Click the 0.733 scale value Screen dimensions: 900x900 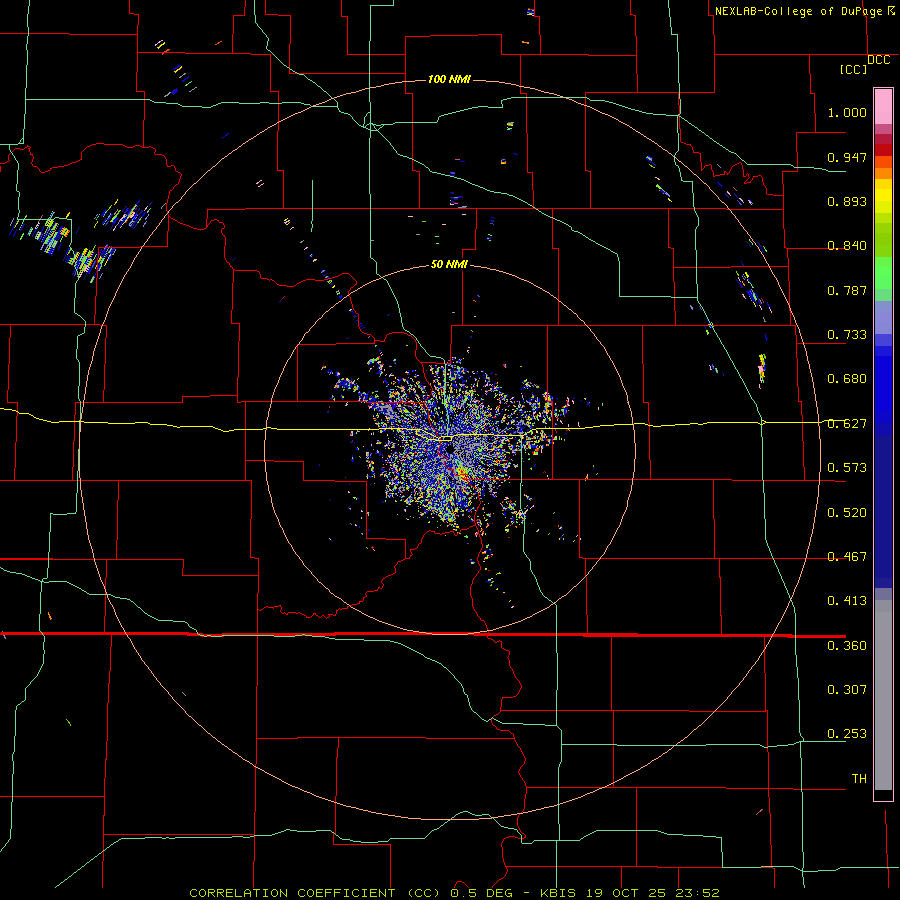pyautogui.click(x=847, y=335)
